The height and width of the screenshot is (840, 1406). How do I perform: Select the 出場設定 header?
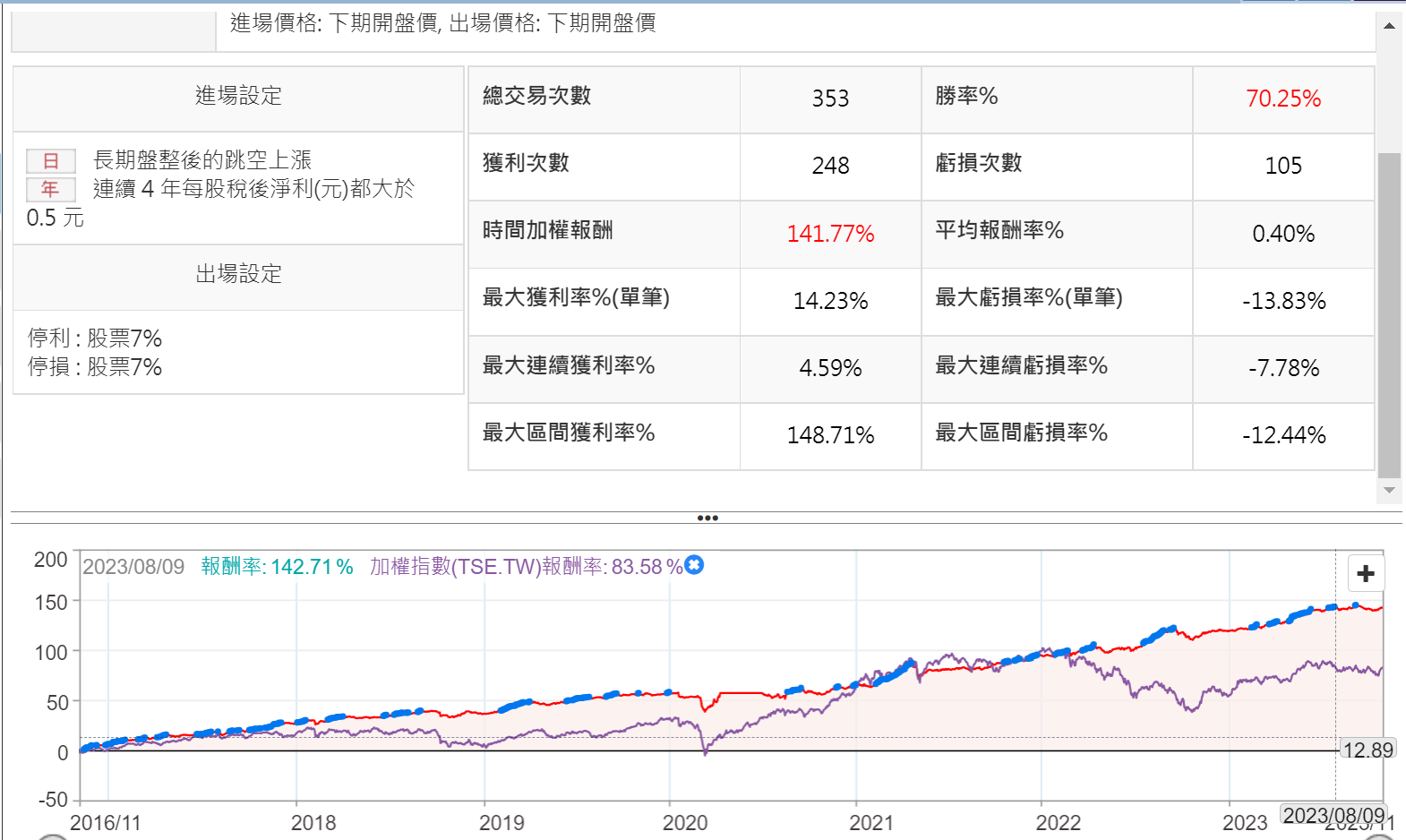coord(238,274)
